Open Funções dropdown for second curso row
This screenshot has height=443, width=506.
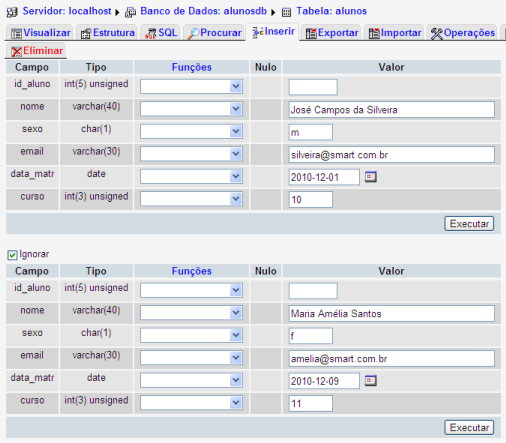191,403
